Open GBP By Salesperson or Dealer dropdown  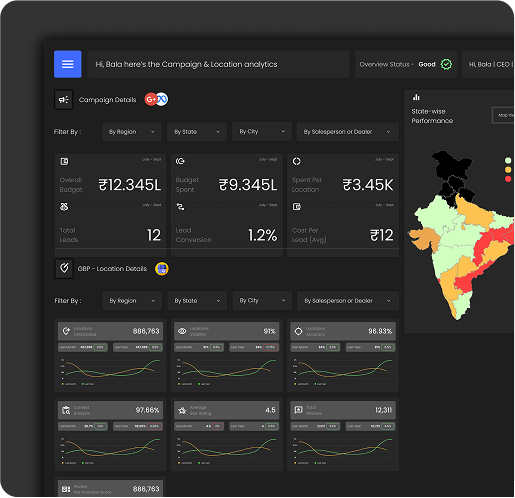[x=348, y=301]
